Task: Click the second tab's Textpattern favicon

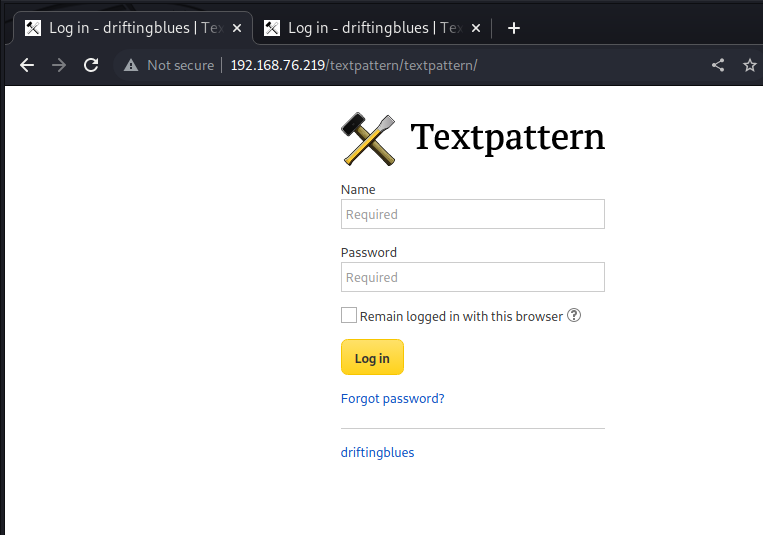Action: pos(272,28)
